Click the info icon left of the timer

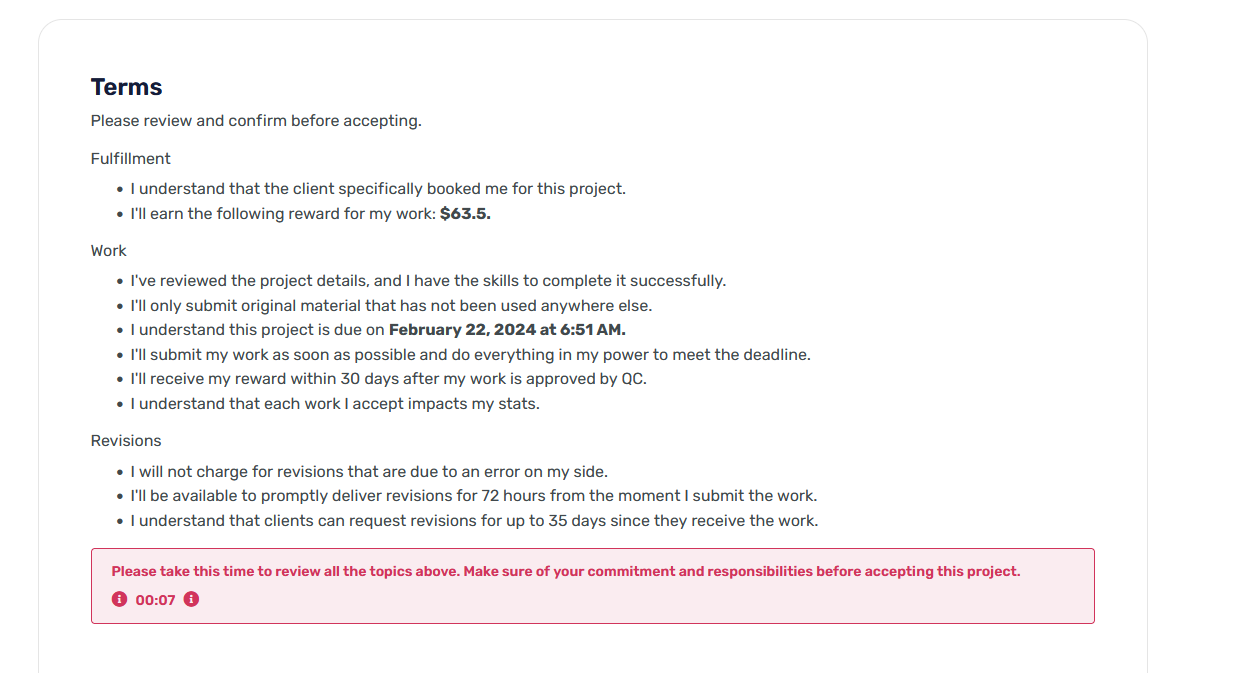[120, 599]
